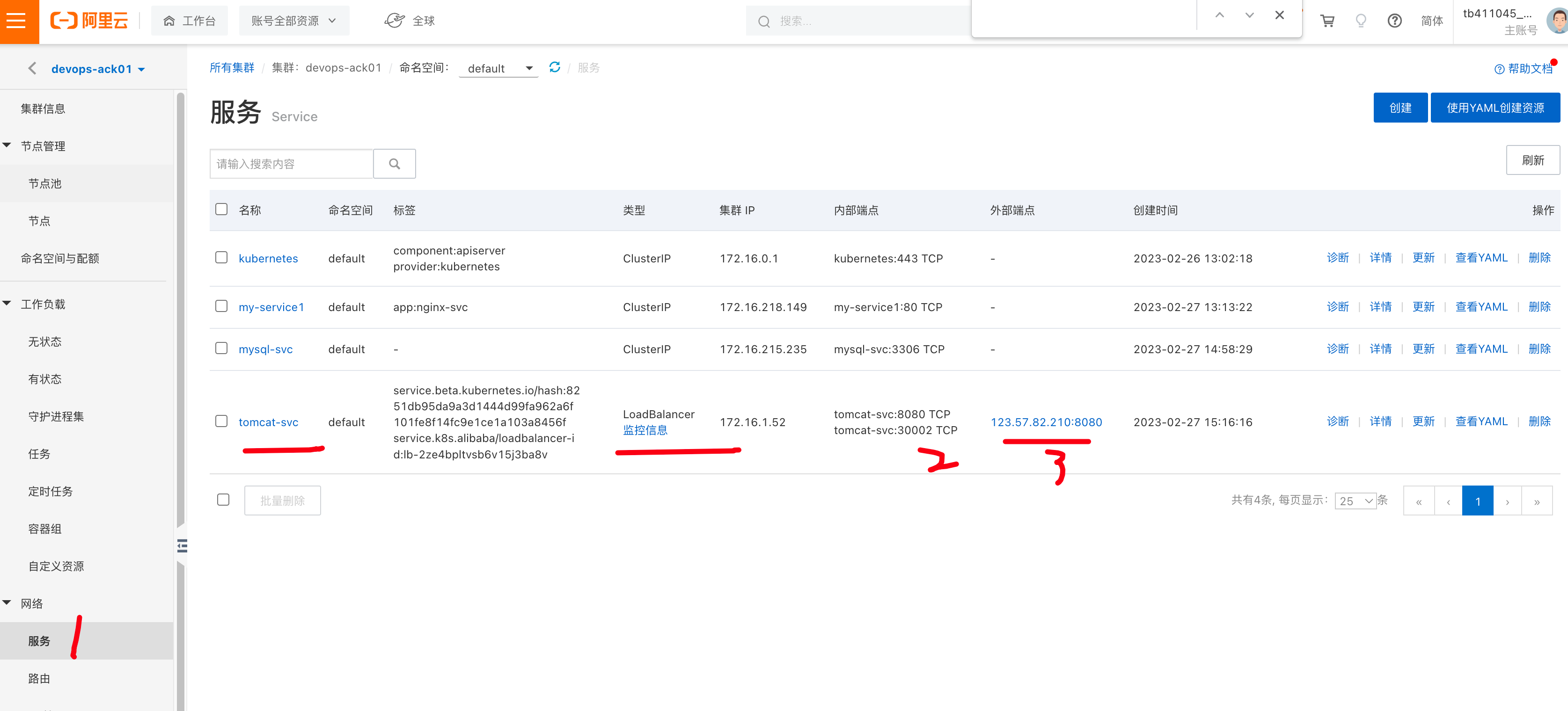Open the hamburger main menu icon
The height and width of the screenshot is (711, 1568).
pos(16,22)
